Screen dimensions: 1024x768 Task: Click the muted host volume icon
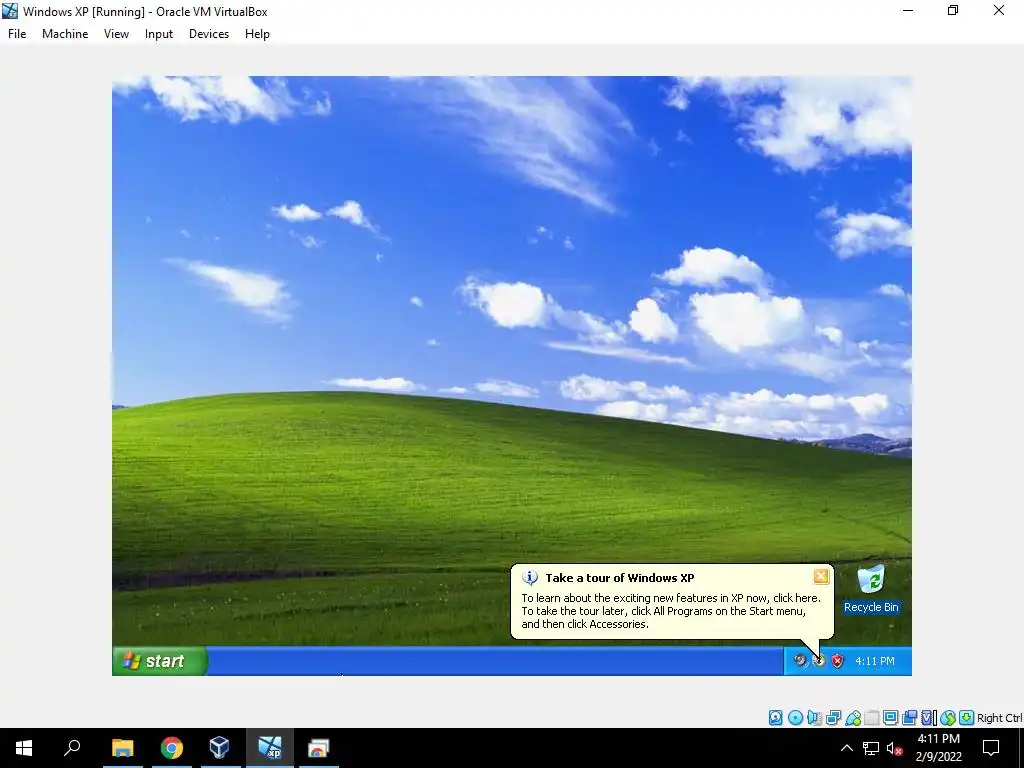click(x=895, y=748)
